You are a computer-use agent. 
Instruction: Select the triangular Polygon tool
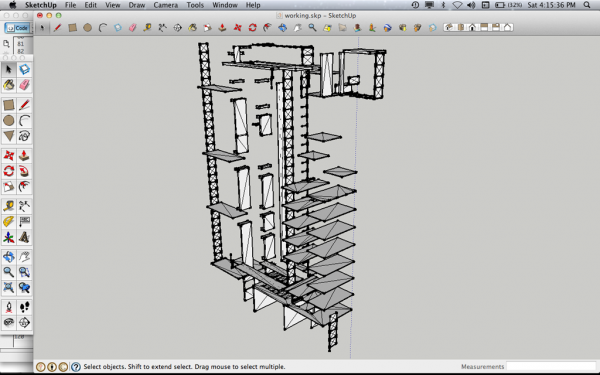pos(9,136)
